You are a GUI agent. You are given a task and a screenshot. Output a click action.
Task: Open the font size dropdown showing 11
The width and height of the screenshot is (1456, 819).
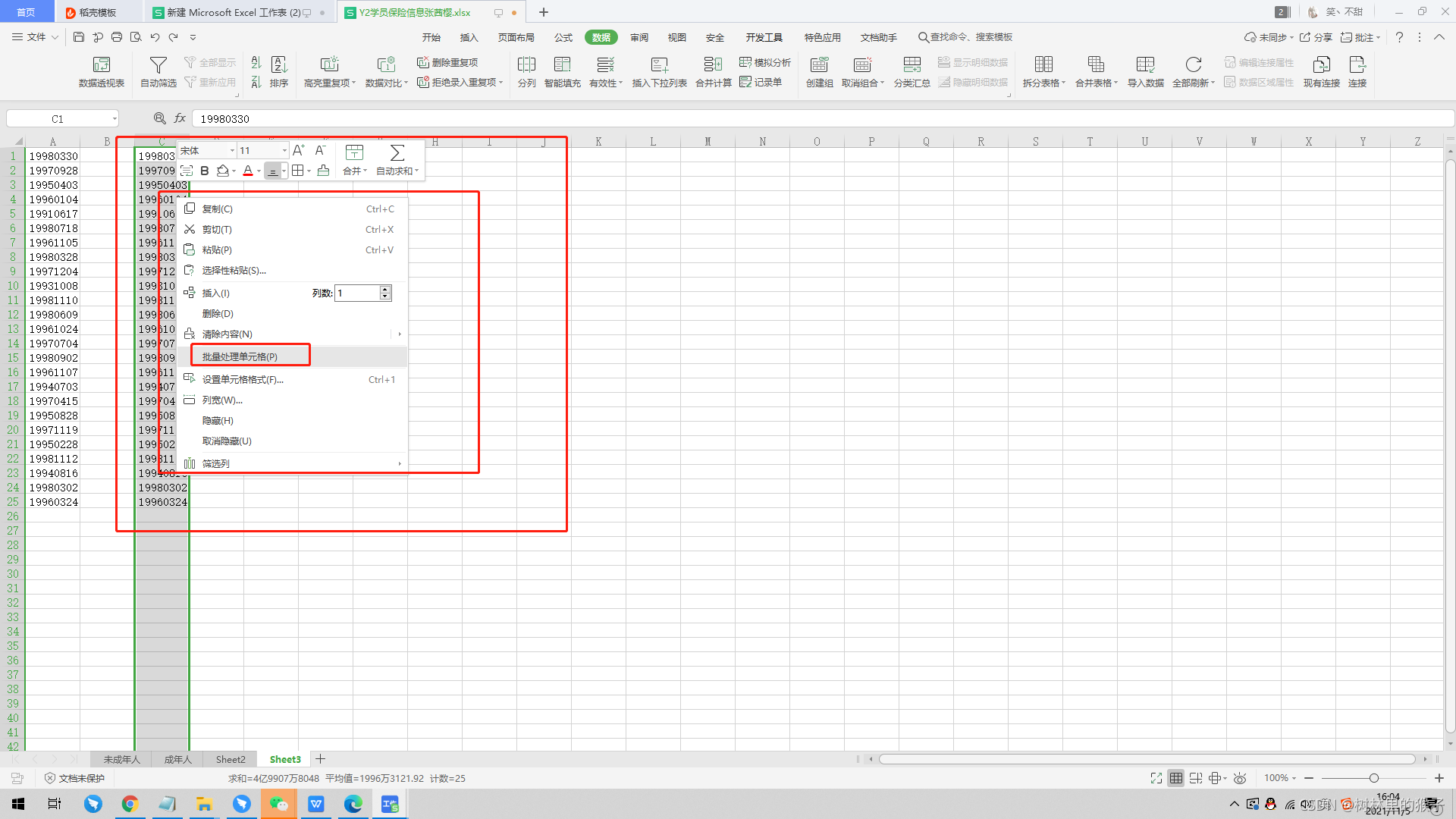click(x=284, y=151)
